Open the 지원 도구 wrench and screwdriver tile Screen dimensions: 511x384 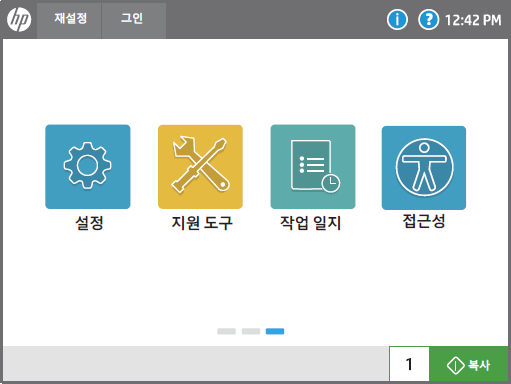click(x=200, y=167)
